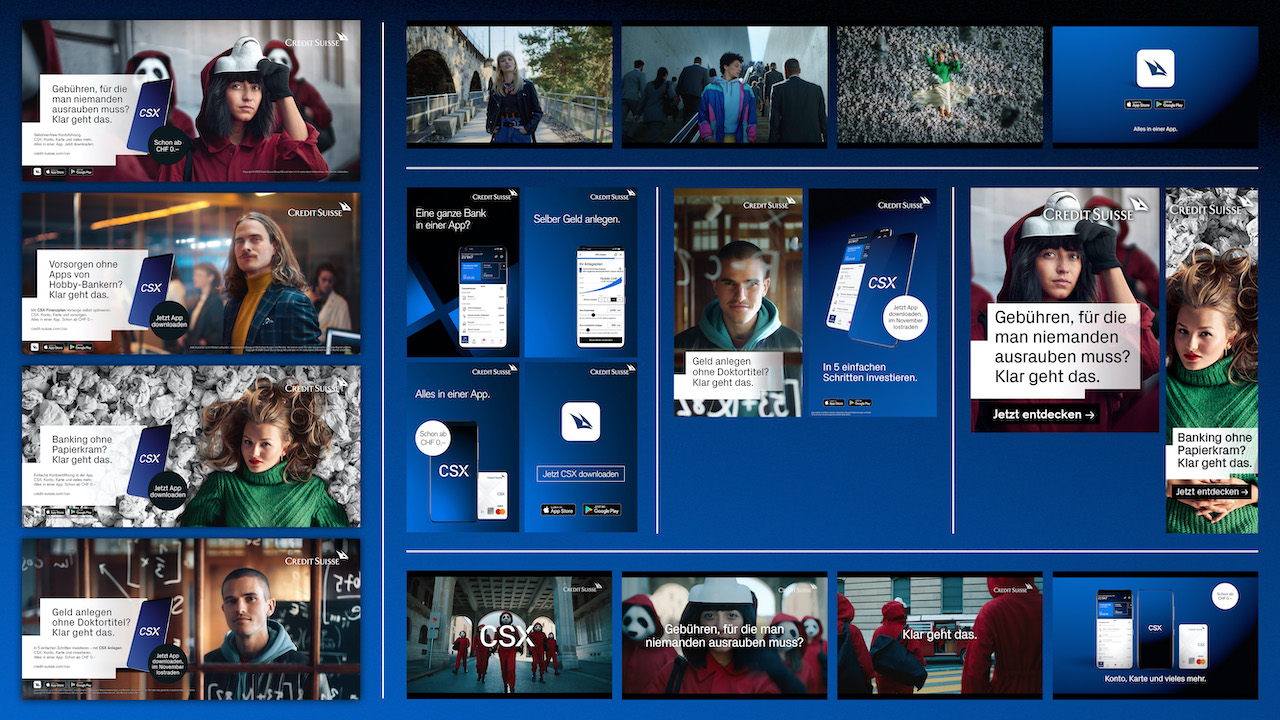Open bottom video frame captioned 'Klar geht das.'
The height and width of the screenshot is (720, 1280).
click(940, 634)
